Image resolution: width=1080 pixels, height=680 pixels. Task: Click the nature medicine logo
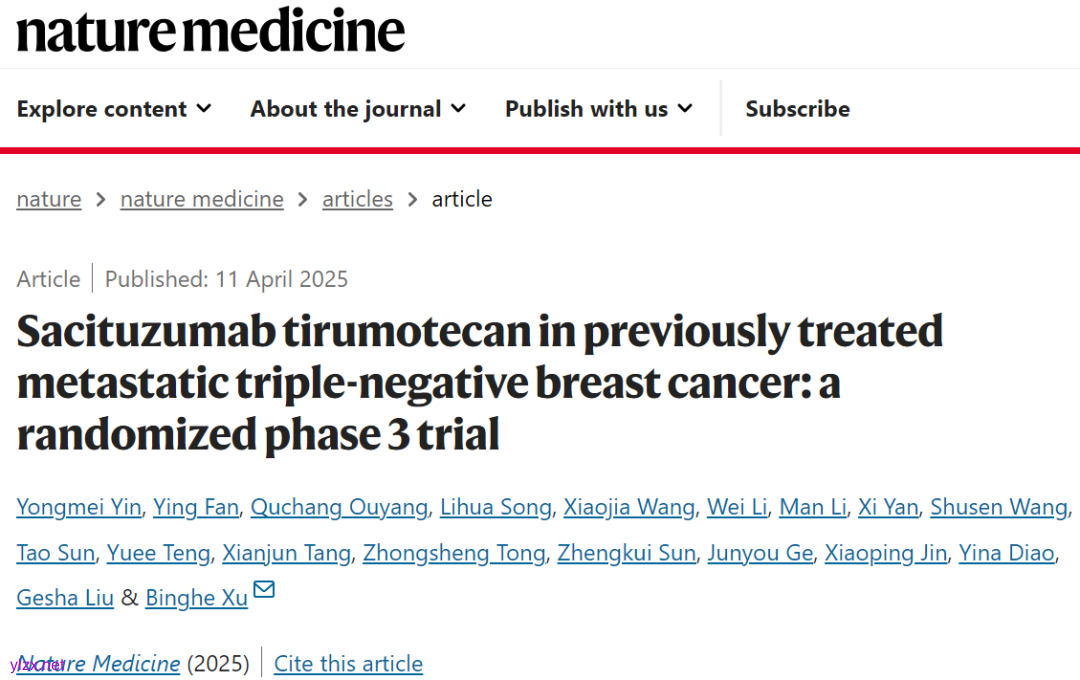pyautogui.click(x=211, y=30)
